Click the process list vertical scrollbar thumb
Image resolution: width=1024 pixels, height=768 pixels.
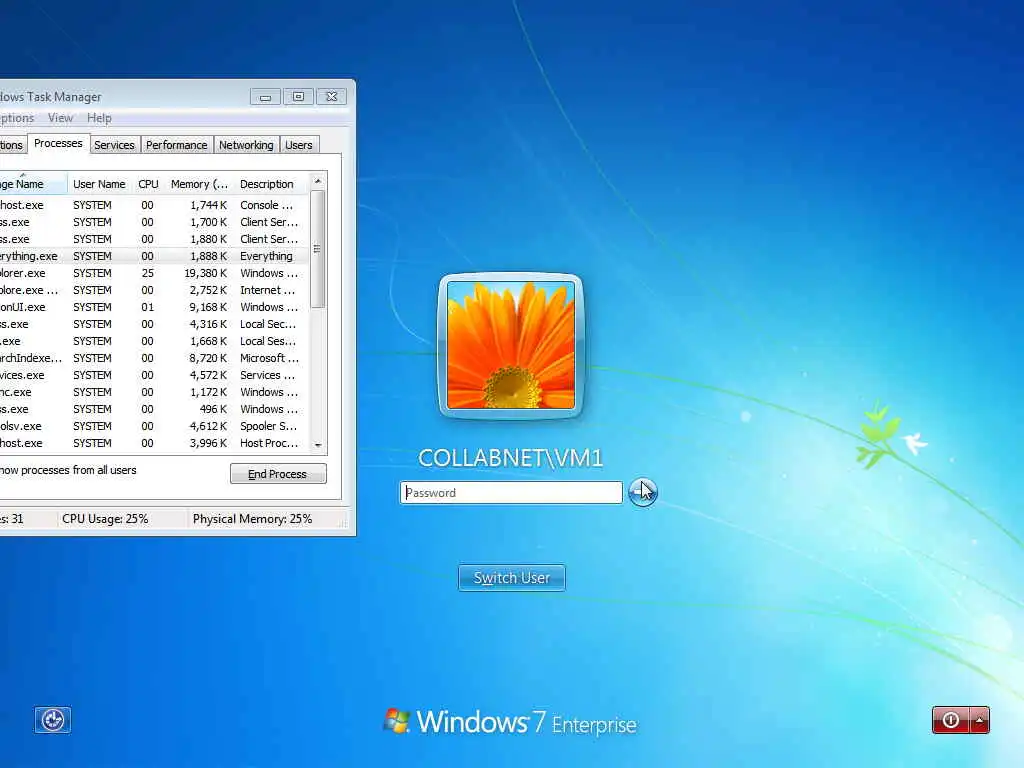click(318, 249)
